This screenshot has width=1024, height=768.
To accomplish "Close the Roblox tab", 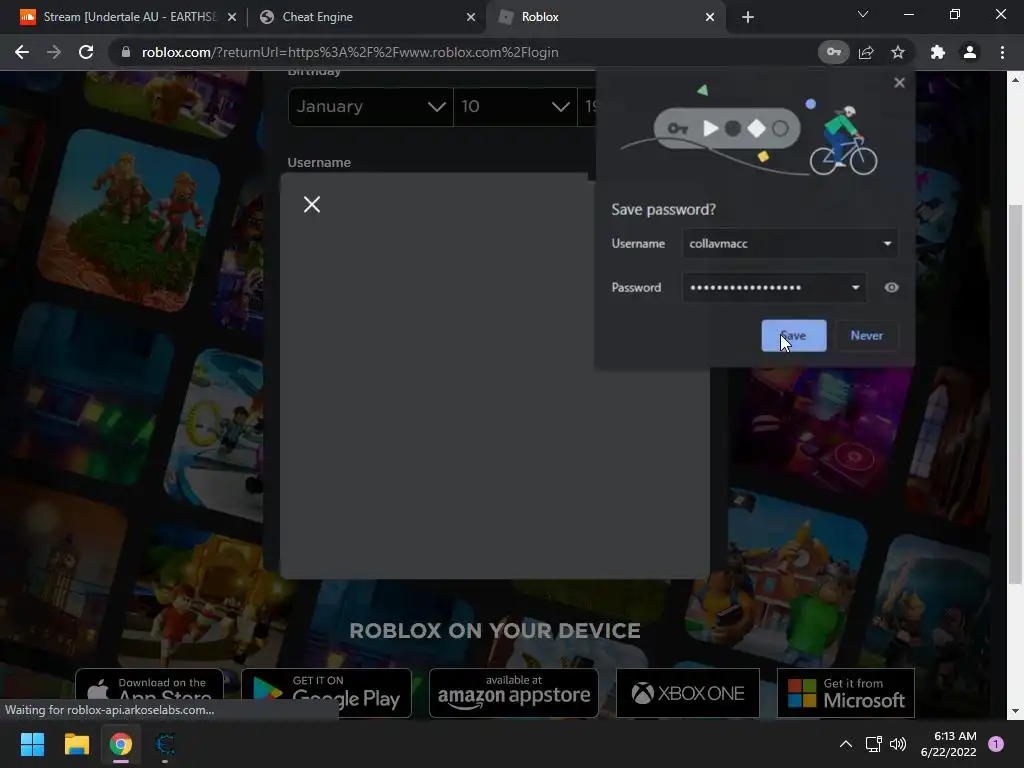I will click(x=710, y=17).
